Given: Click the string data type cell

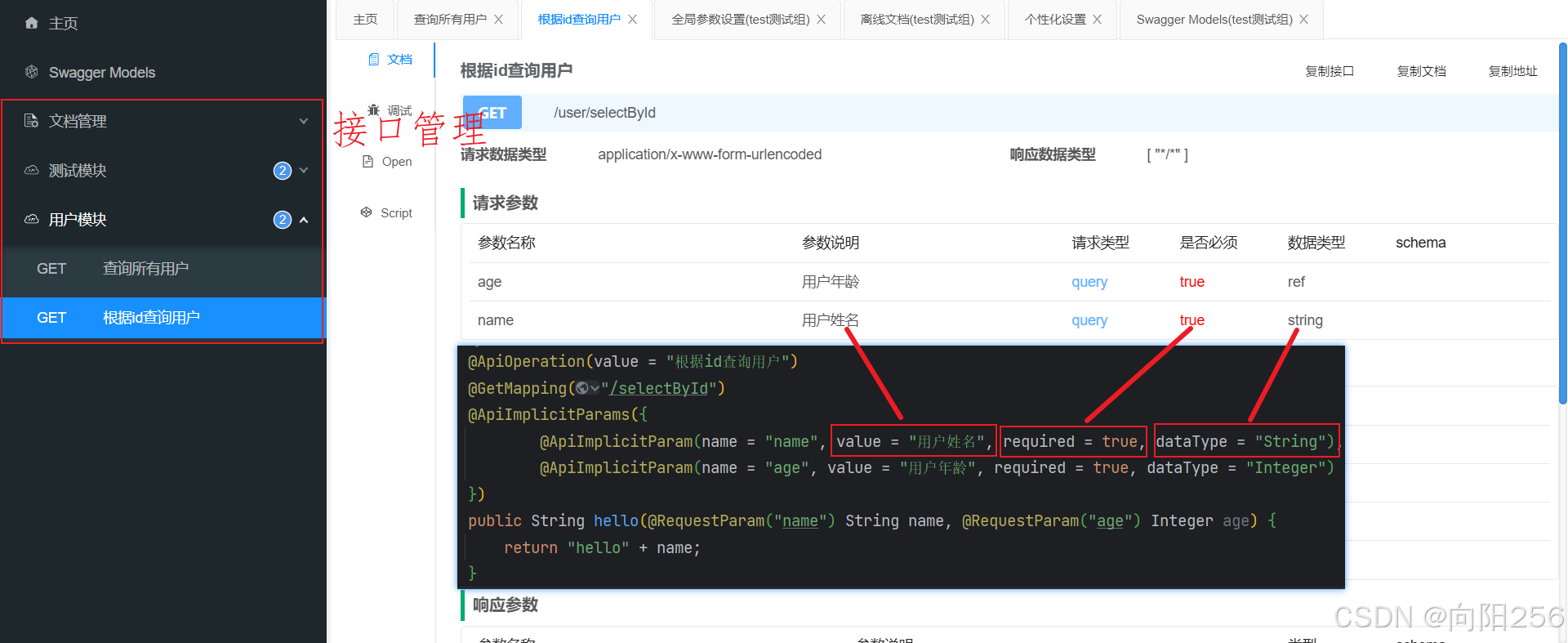Looking at the screenshot, I should pyautogui.click(x=1305, y=320).
